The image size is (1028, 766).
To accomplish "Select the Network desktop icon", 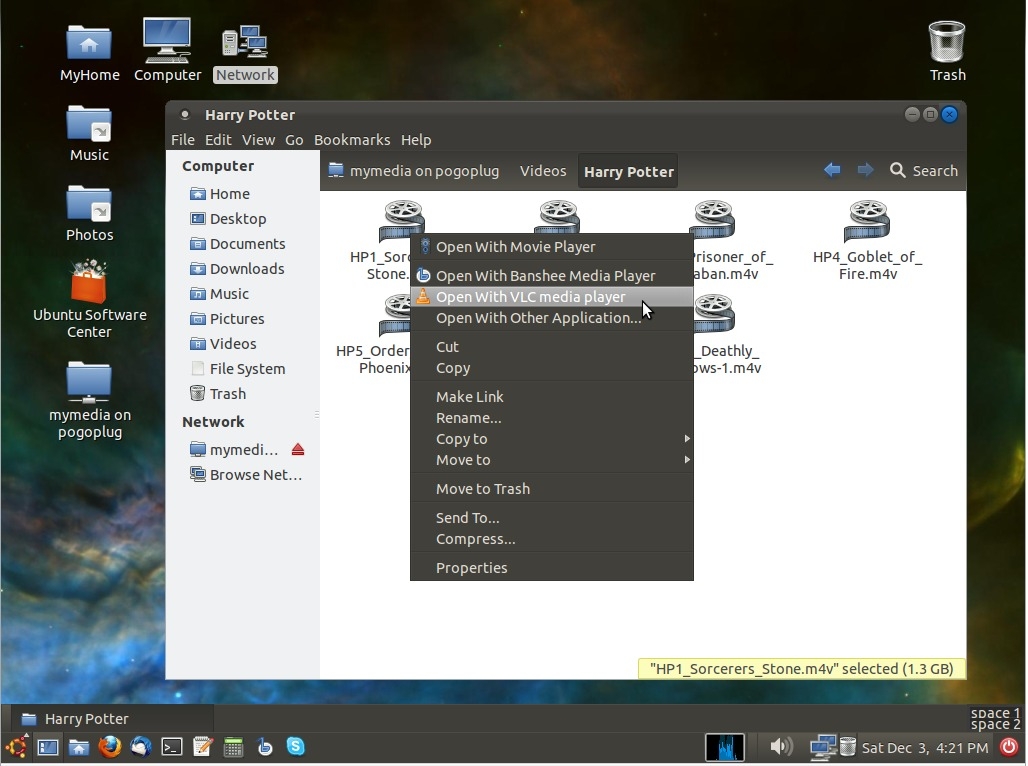I will [x=245, y=54].
